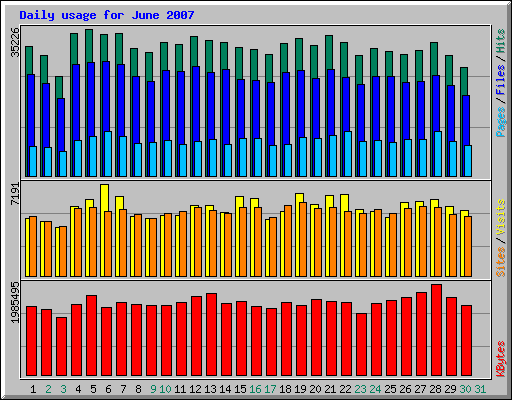Click the 'Pages' legend label
Image resolution: width=512 pixels, height=400 pixels.
click(501, 122)
